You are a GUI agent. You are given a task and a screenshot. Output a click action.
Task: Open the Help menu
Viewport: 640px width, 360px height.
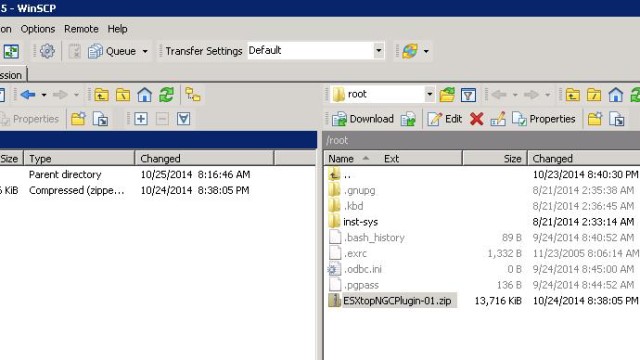coord(118,29)
